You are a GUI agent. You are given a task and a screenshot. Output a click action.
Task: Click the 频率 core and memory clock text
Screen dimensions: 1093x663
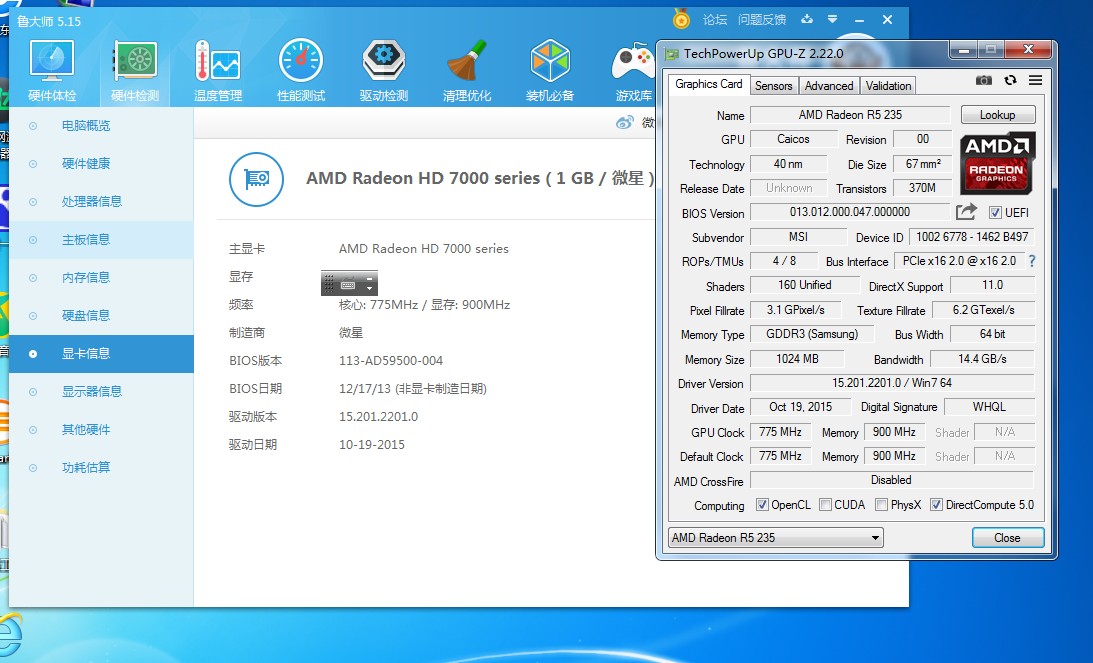(x=425, y=305)
